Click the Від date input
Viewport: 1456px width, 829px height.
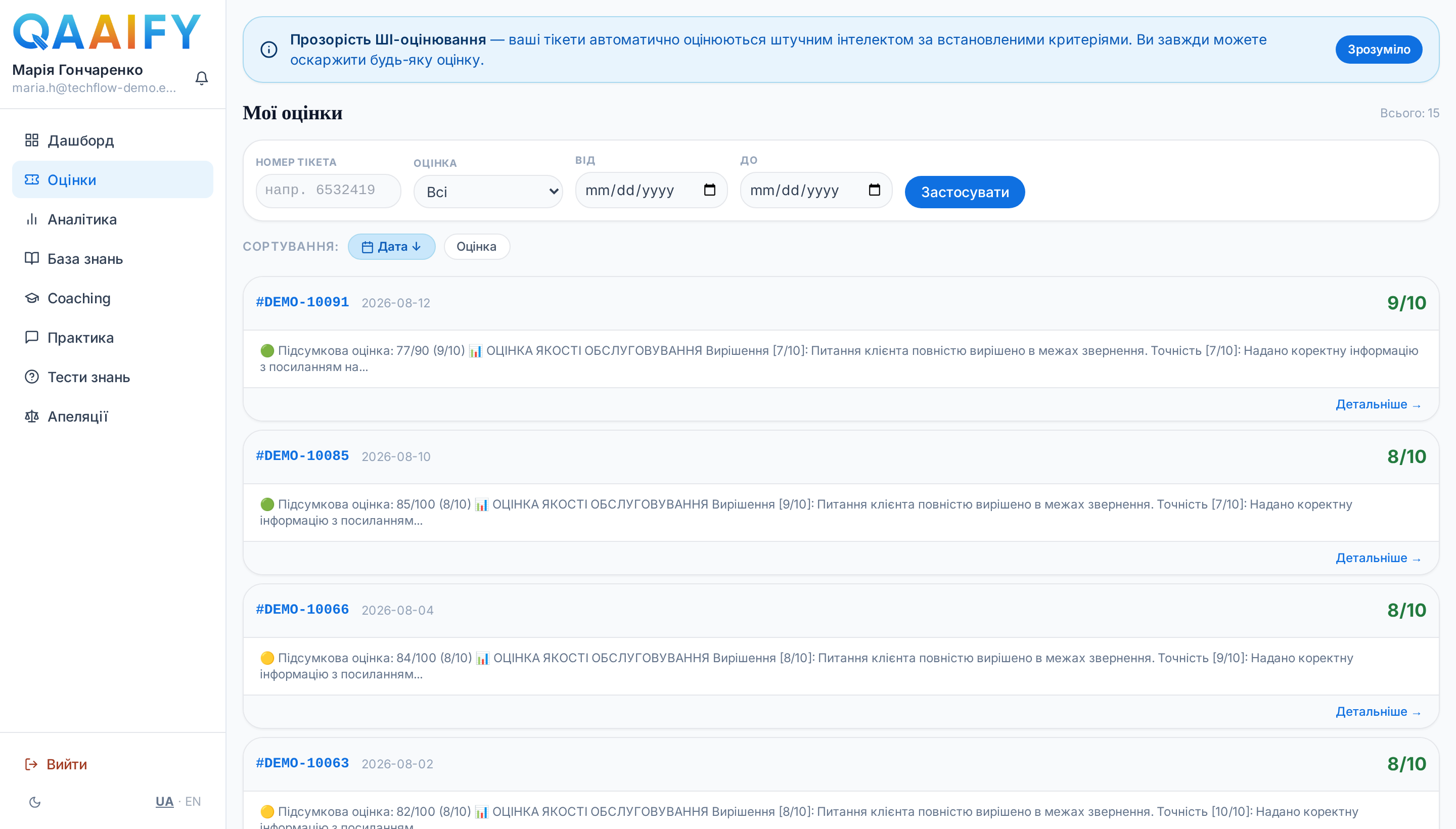point(651,190)
